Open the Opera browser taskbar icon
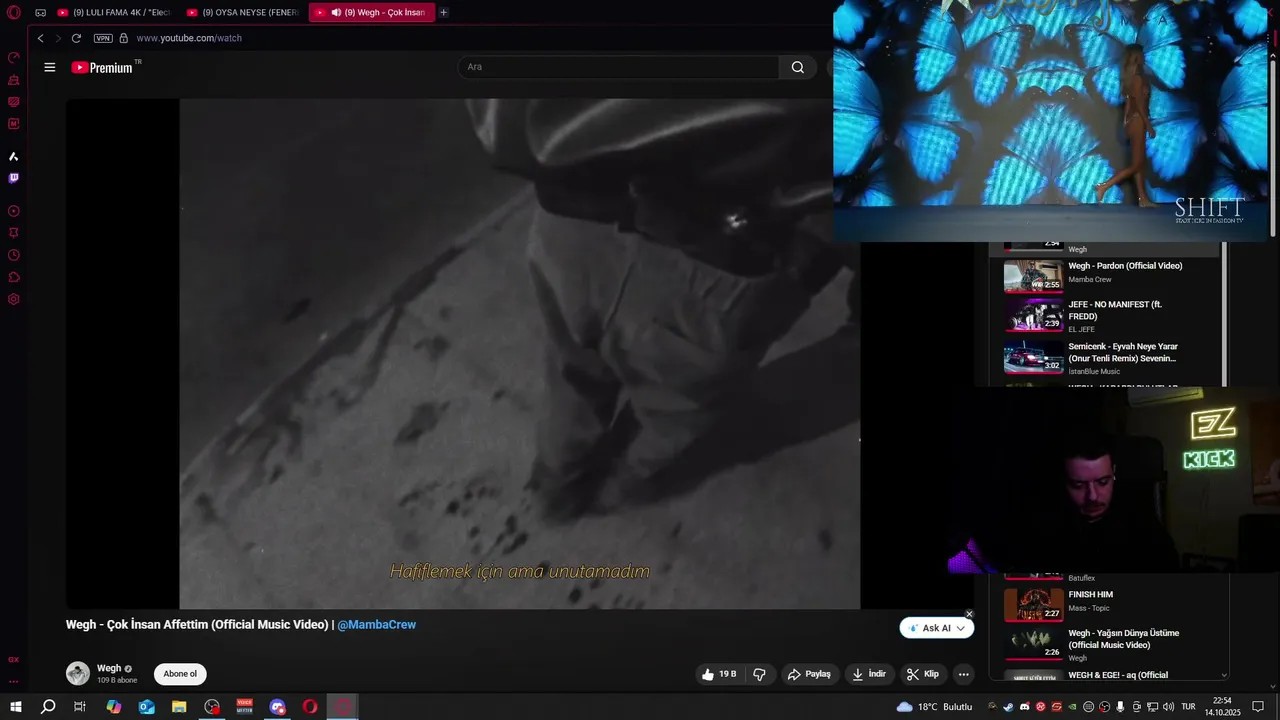1280x720 pixels. pos(310,707)
